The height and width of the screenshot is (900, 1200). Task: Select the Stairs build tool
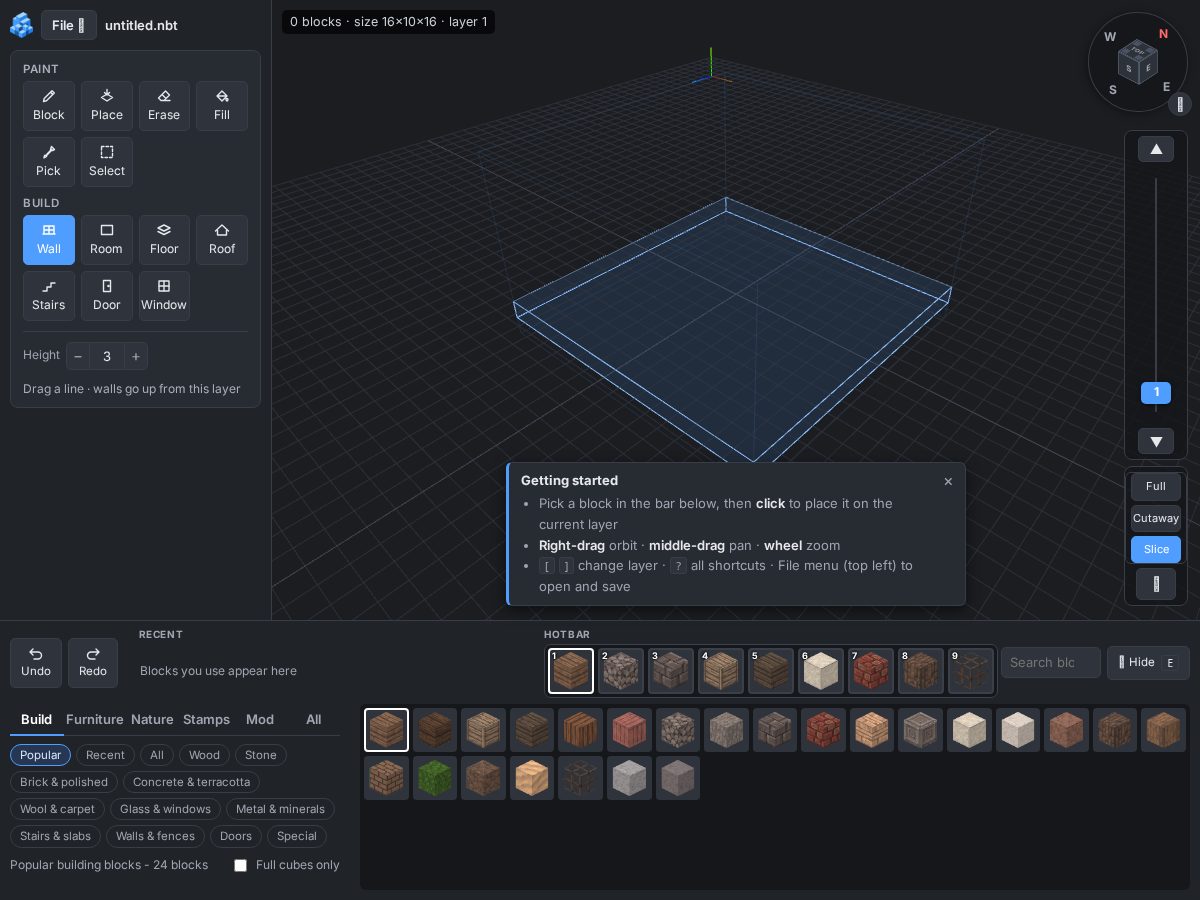click(x=49, y=296)
